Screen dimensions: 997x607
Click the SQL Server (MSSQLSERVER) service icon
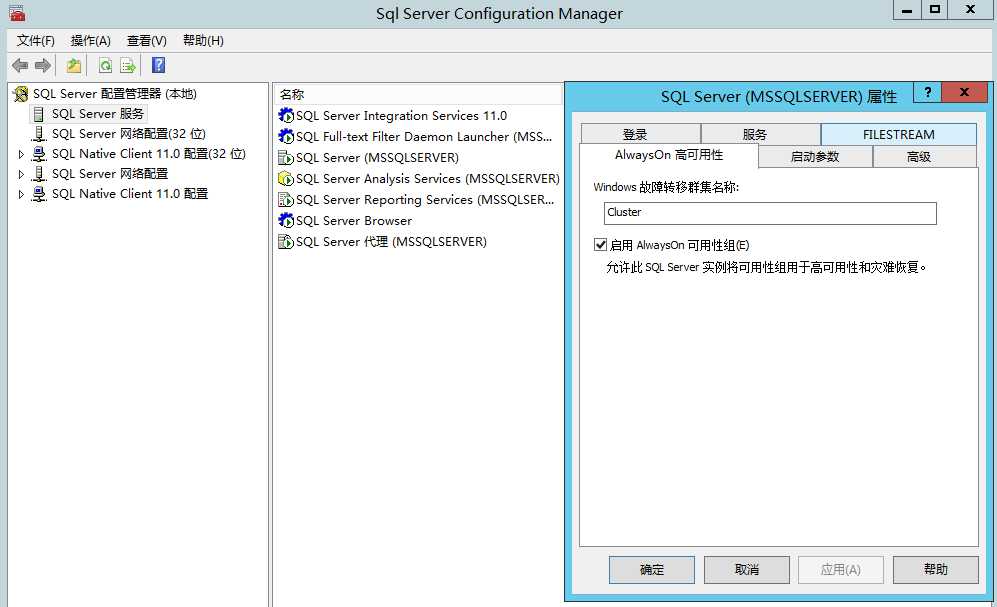click(286, 158)
